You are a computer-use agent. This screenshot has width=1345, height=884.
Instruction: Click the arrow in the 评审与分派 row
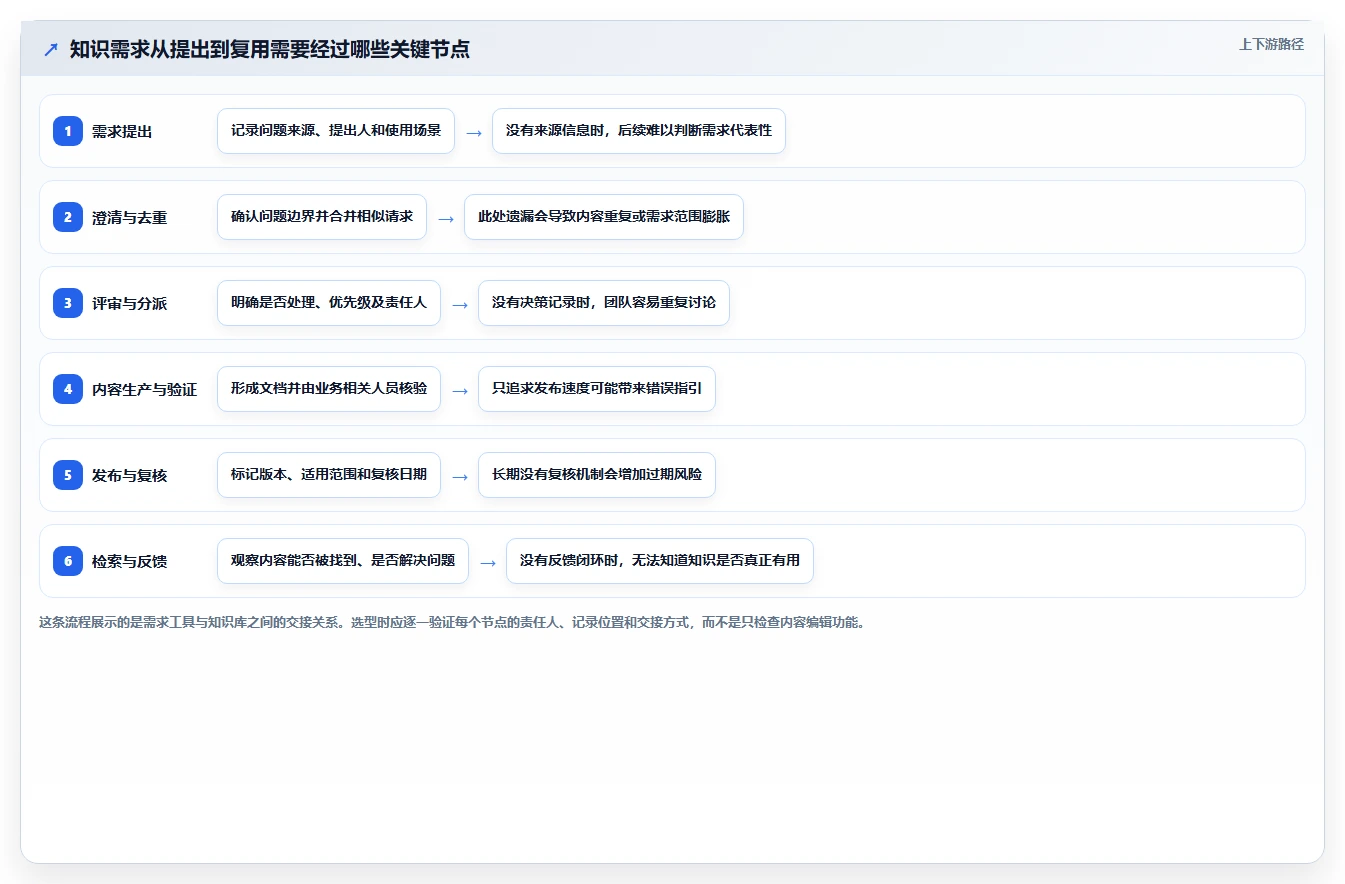[460, 304]
